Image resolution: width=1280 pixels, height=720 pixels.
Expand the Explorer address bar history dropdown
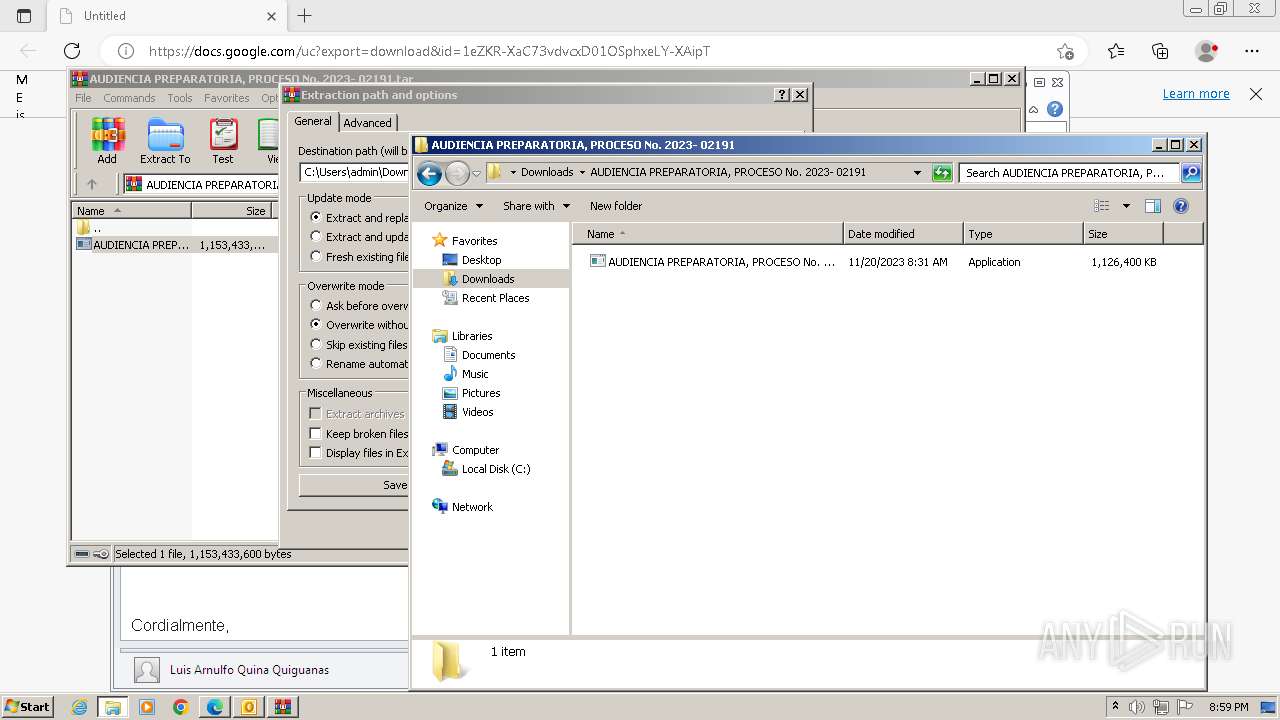click(917, 173)
